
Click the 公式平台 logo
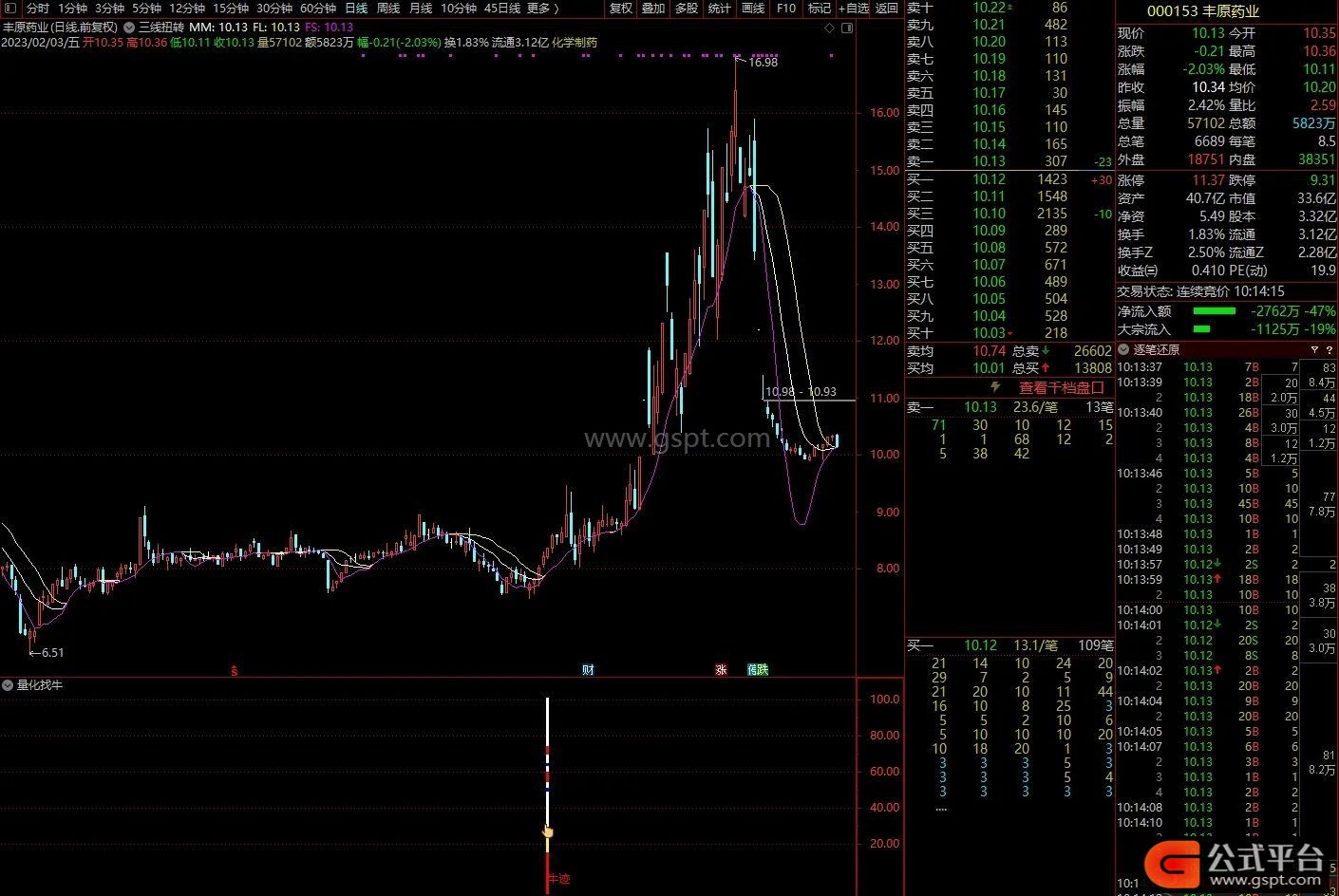click(1235, 863)
